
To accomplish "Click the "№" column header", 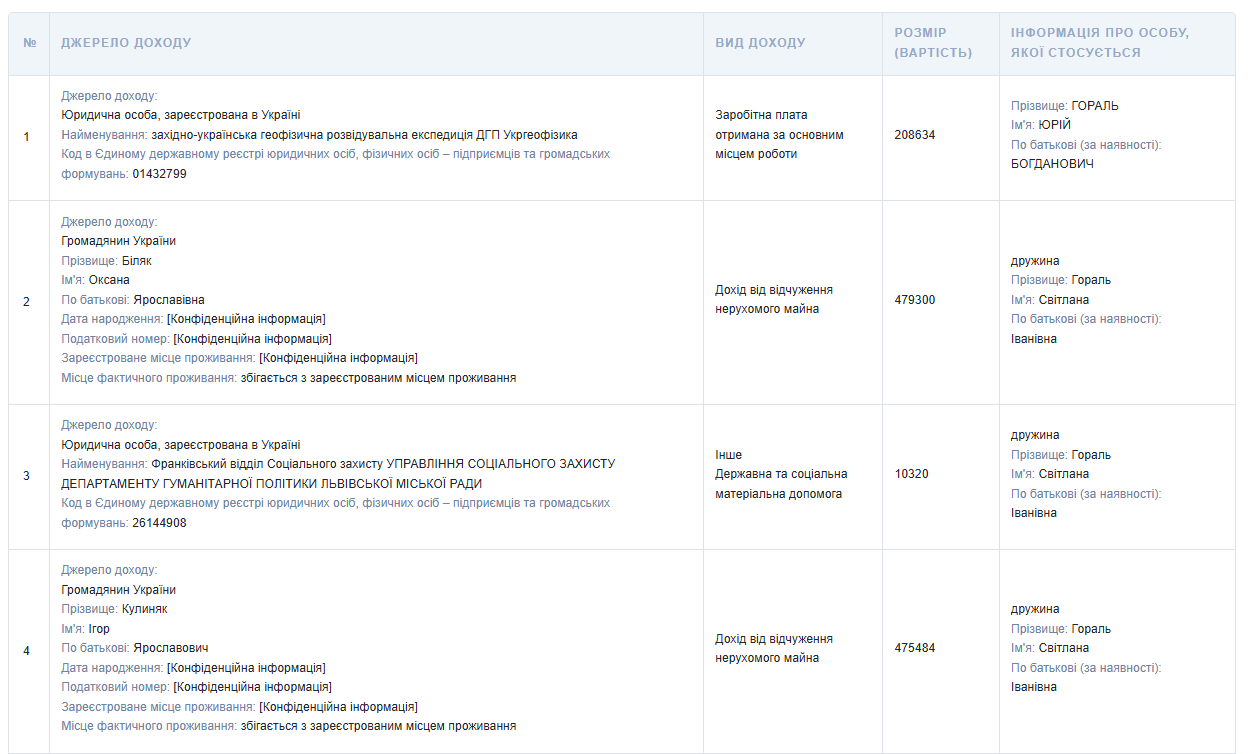I will 30,43.
